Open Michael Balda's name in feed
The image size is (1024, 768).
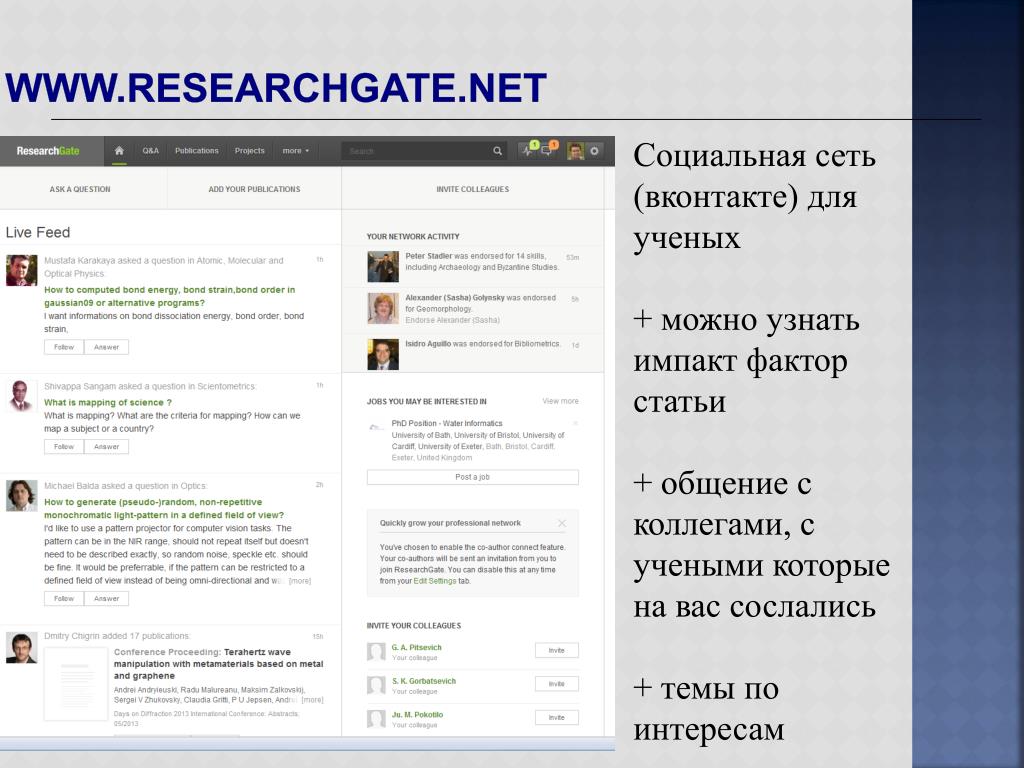71,486
